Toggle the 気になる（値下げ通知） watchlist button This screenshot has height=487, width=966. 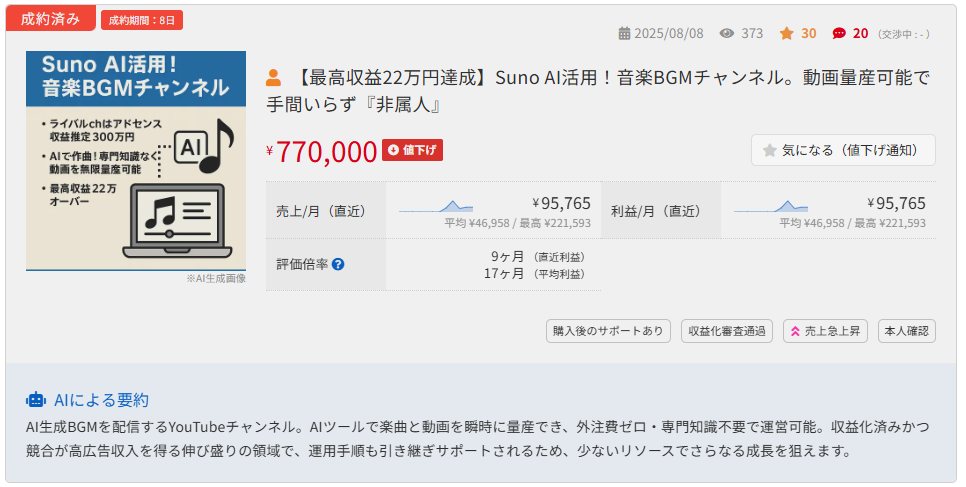(x=843, y=150)
